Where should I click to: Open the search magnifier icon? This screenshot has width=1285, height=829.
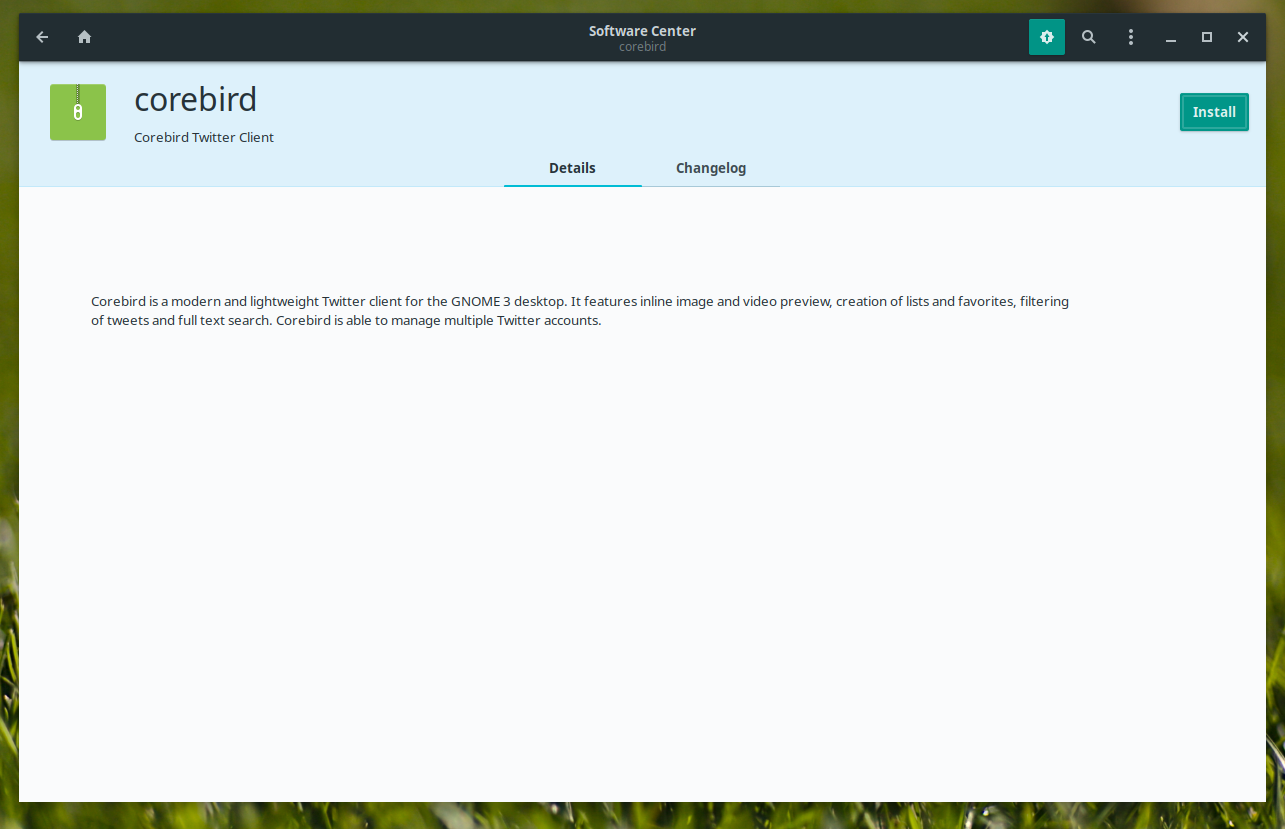point(1089,37)
